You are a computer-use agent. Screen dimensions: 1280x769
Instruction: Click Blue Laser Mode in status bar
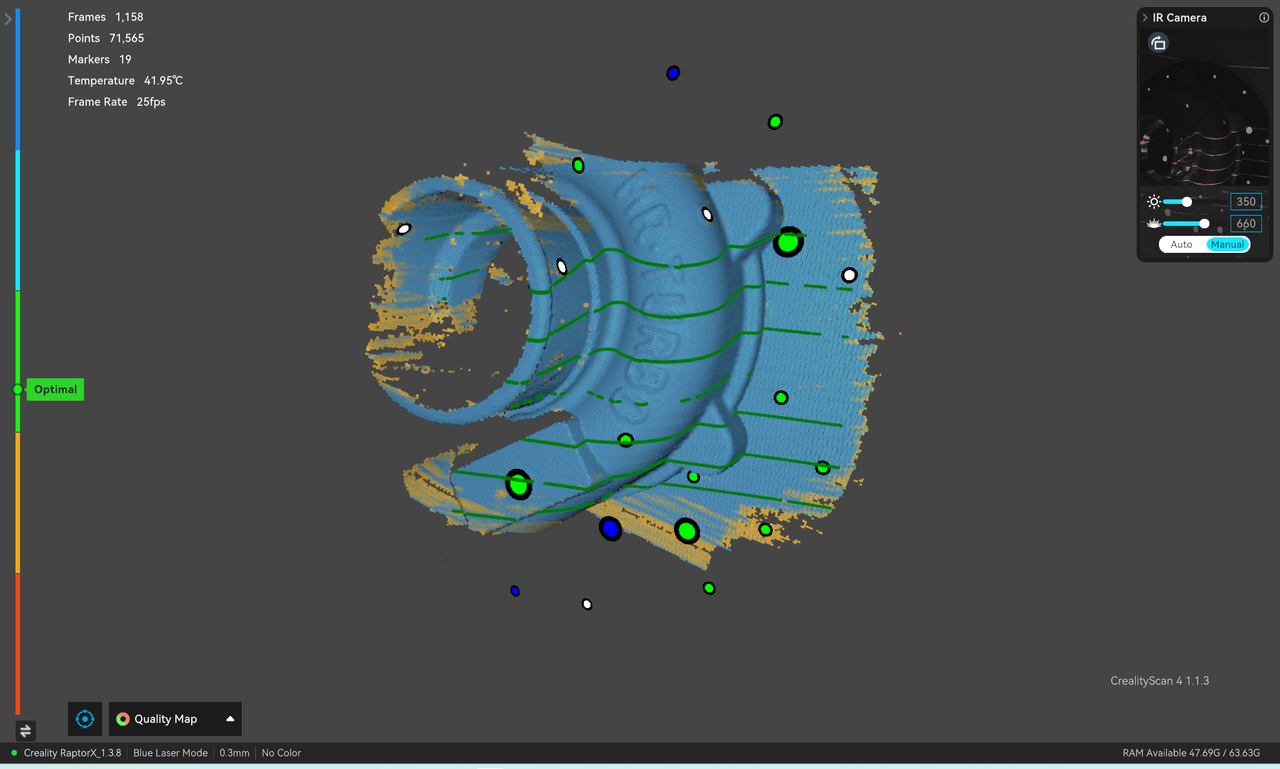(x=170, y=753)
